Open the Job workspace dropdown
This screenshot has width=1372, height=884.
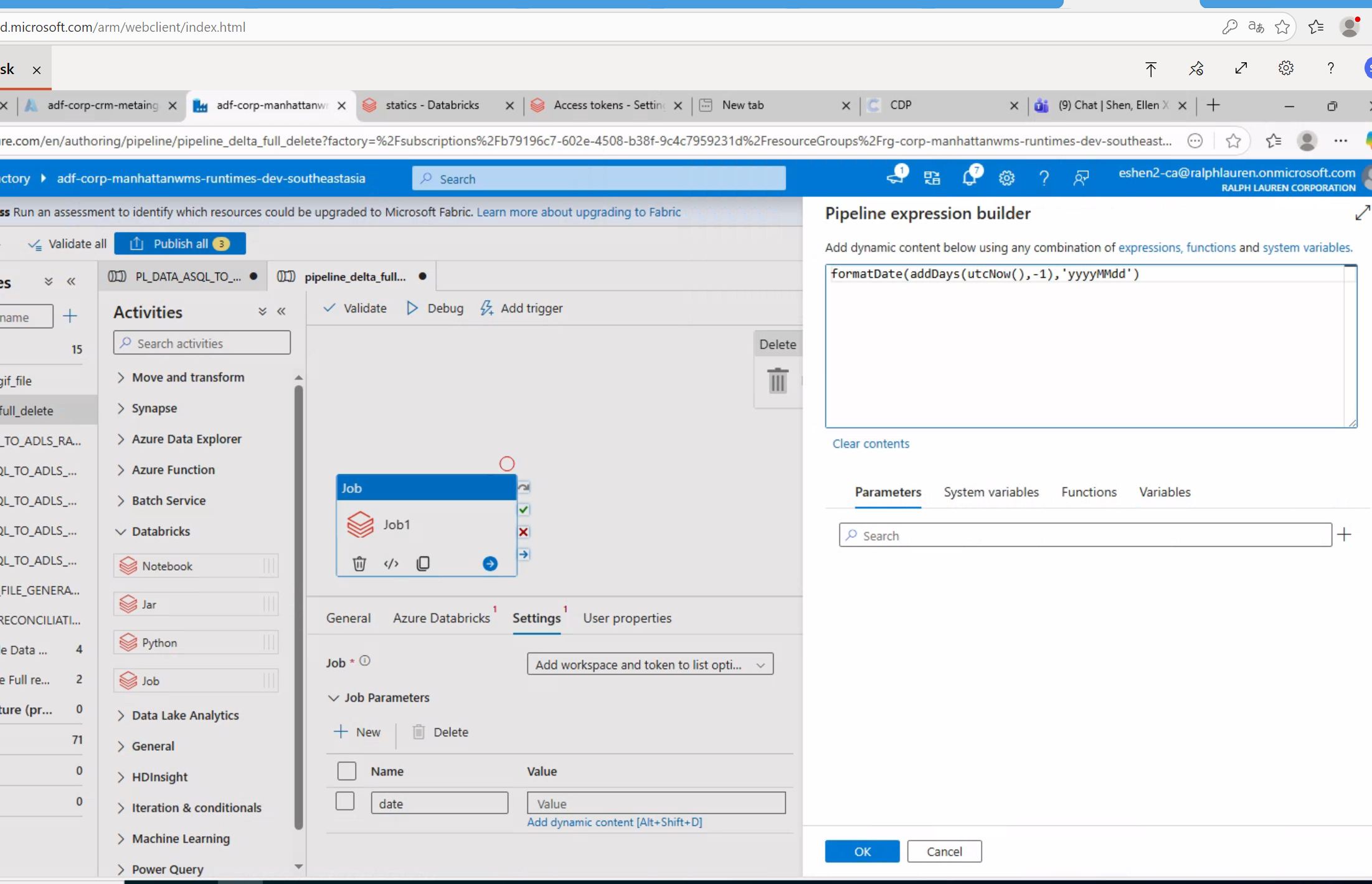pos(650,664)
